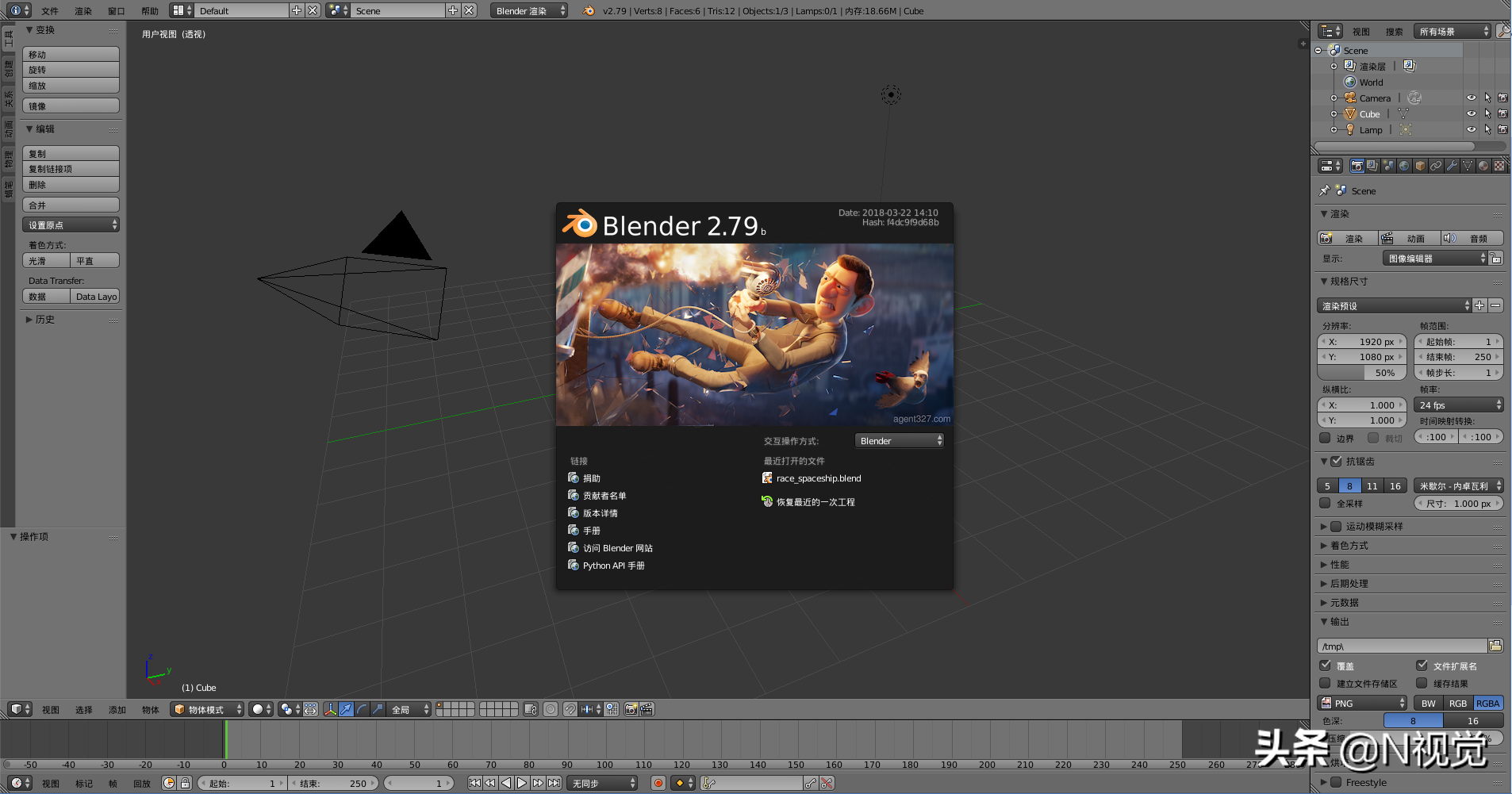1512x794 pixels.
Task: Open the 渲染 Render menu in top bar
Action: pos(83,11)
